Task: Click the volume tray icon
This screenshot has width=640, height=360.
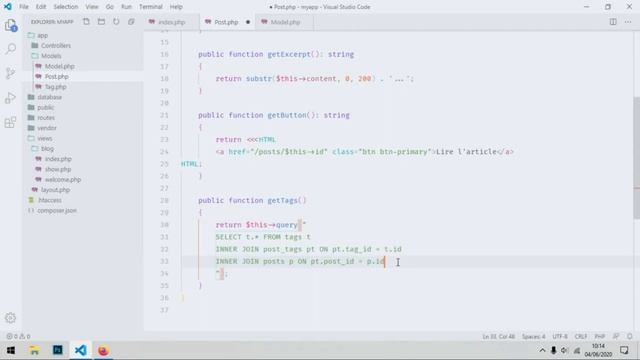Action: click(x=564, y=350)
